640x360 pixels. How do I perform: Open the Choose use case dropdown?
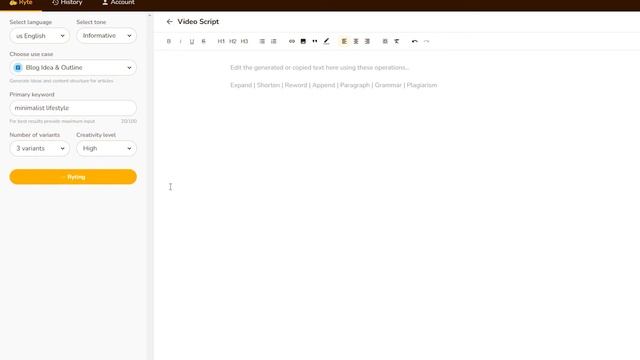pyautogui.click(x=73, y=68)
